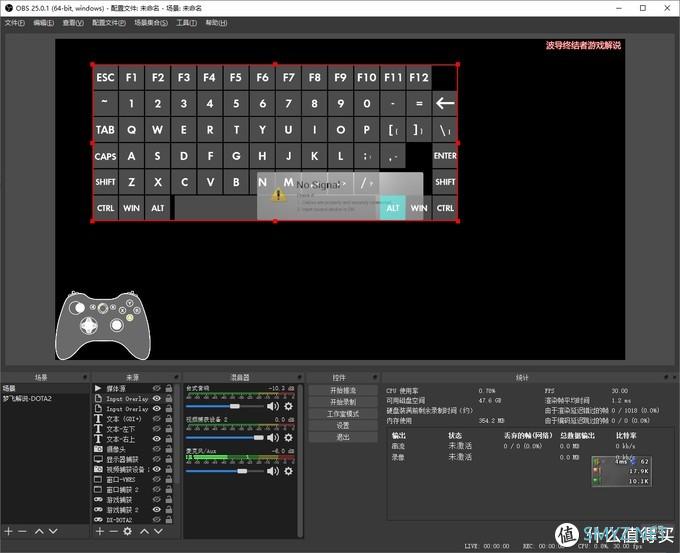
Task: Hide the 游戏捕获 2 source via its eye icon
Action: click(x=157, y=510)
